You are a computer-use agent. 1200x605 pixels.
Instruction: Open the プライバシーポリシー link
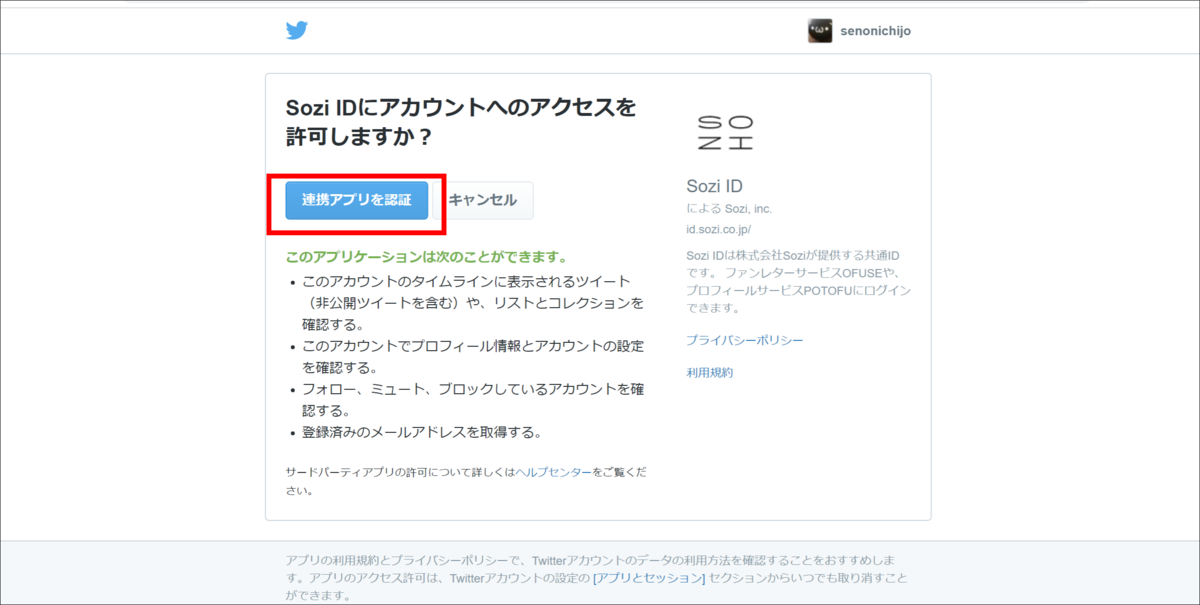[x=745, y=341]
